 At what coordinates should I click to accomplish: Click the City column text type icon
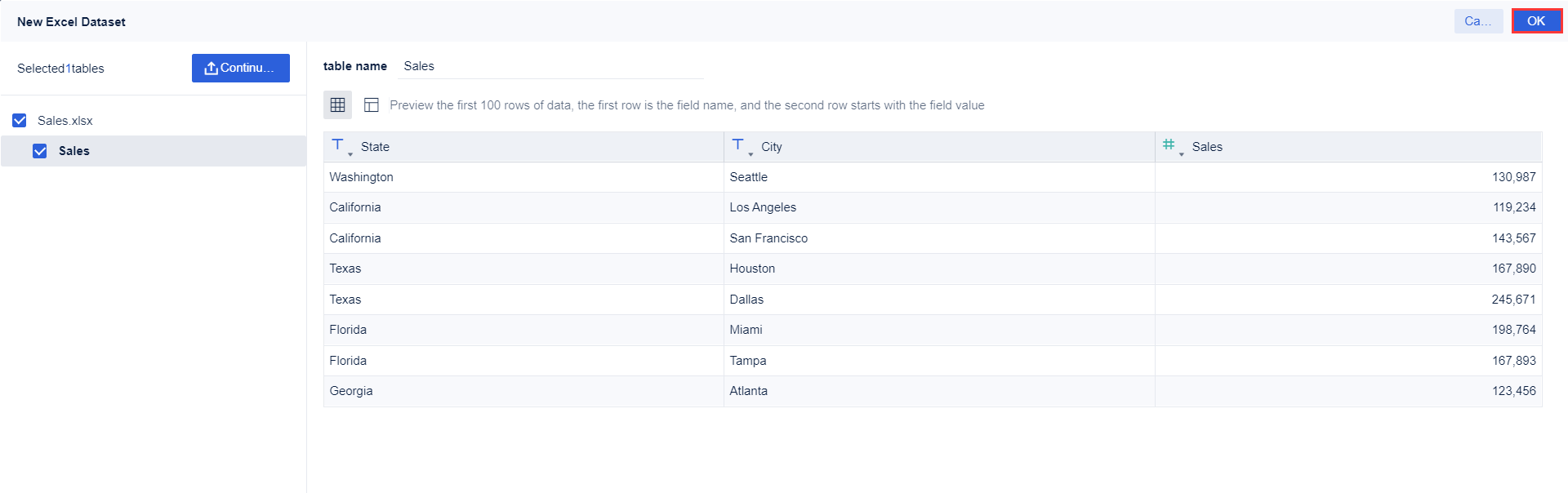(737, 144)
